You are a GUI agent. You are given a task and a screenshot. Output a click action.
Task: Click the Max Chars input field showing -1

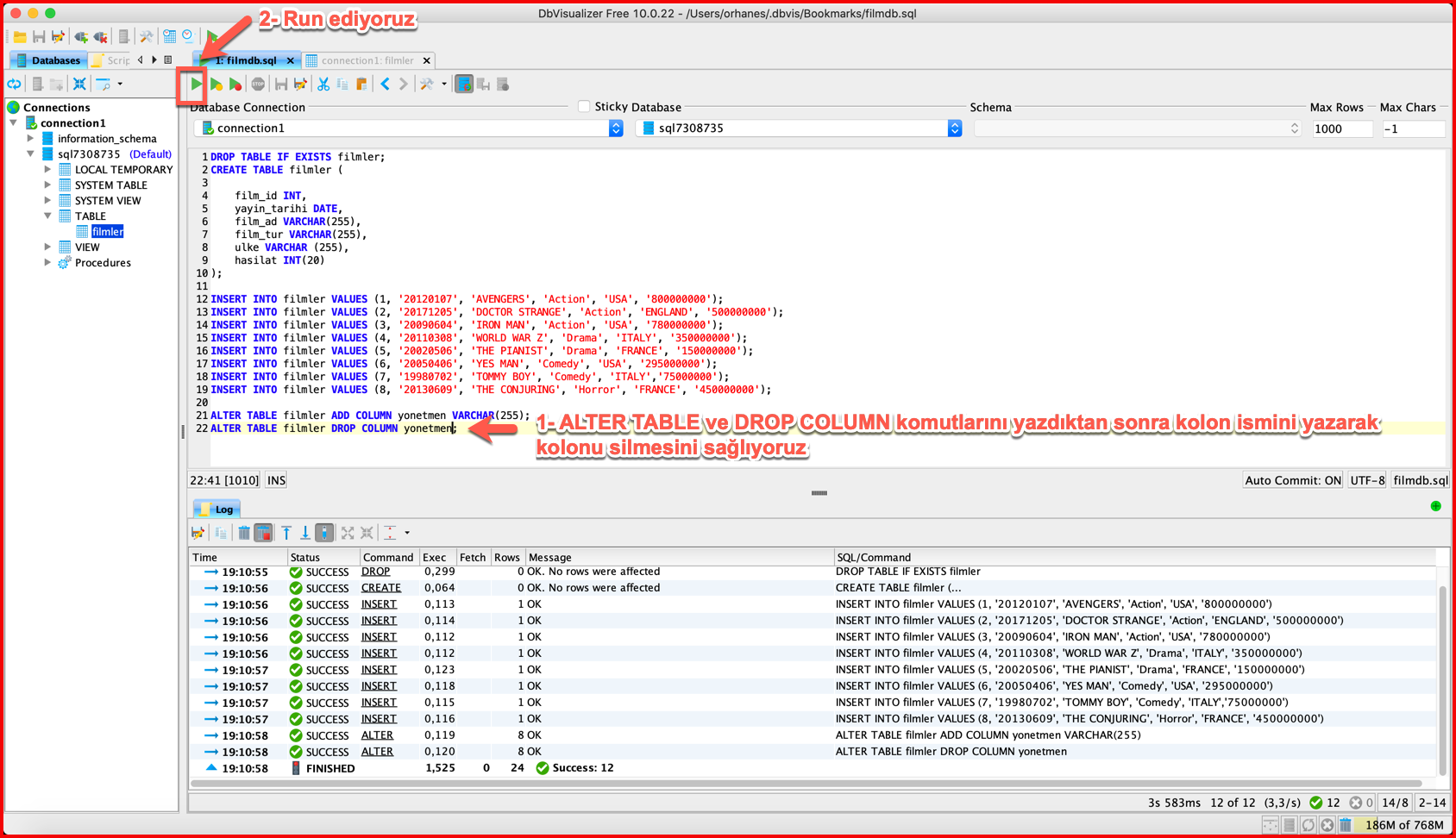click(1413, 128)
